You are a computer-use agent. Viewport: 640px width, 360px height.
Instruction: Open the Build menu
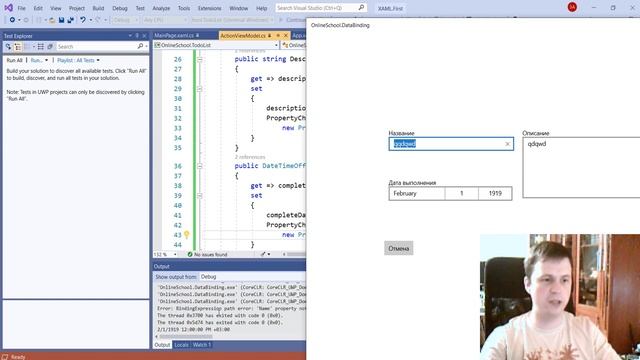pos(98,8)
